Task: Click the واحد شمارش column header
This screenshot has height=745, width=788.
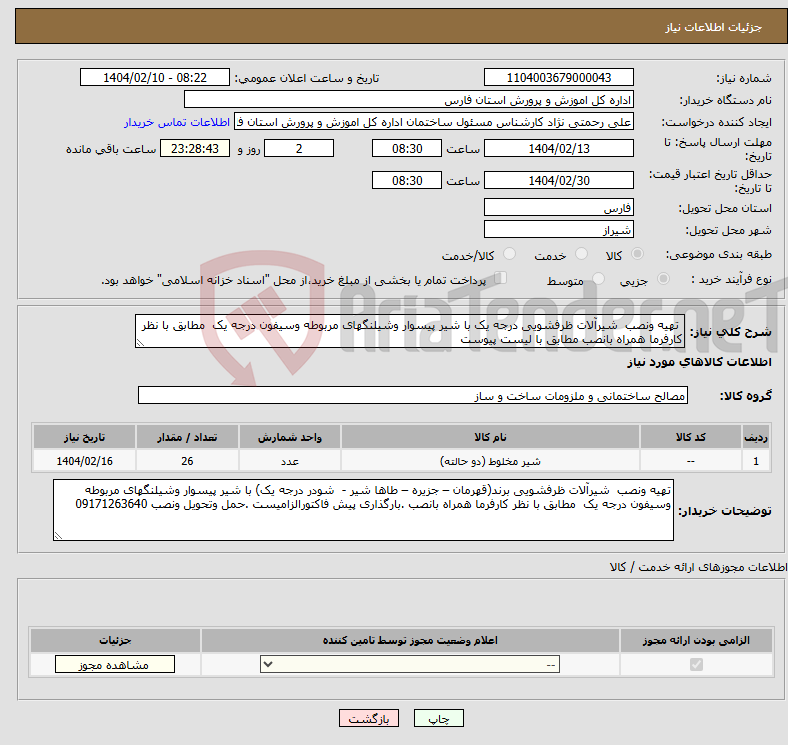Action: [290, 437]
